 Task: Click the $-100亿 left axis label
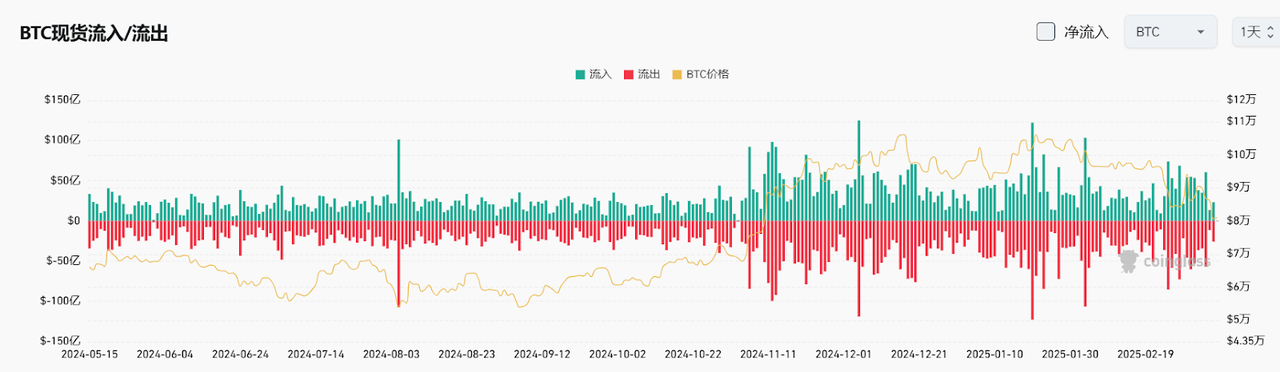[x=60, y=300]
